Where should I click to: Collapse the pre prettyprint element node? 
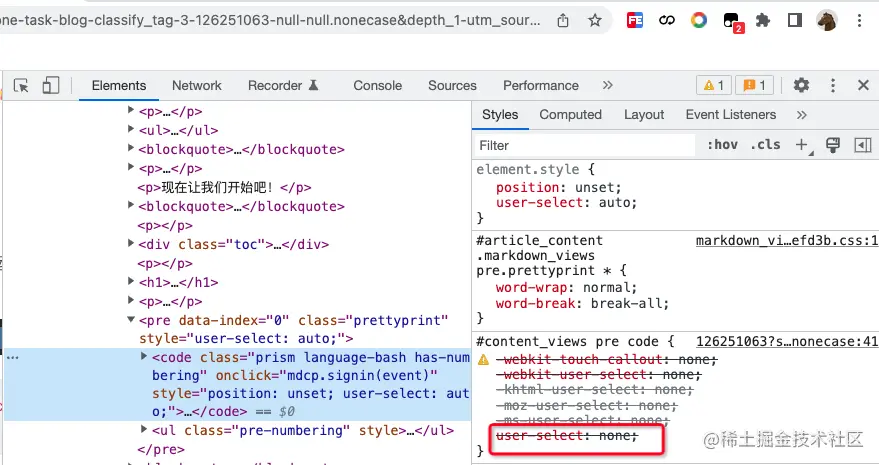click(131, 319)
